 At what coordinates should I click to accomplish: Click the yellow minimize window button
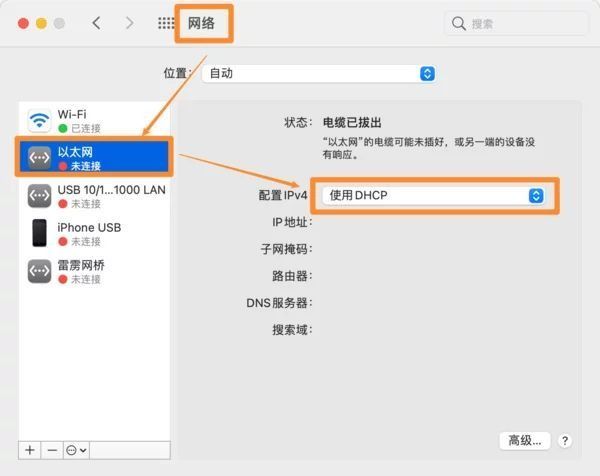pos(41,23)
